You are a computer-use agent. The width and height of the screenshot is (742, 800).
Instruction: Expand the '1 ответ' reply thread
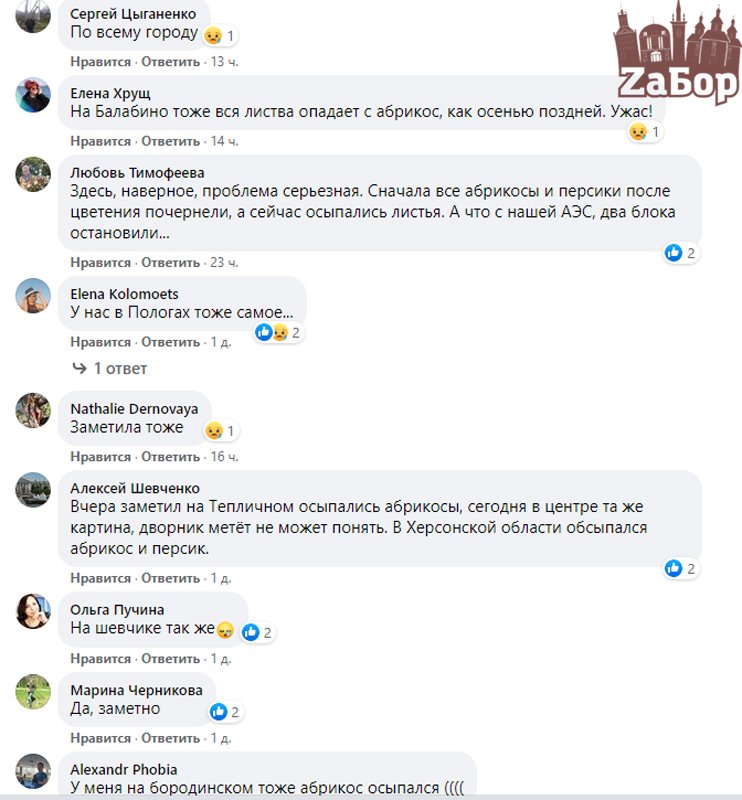point(110,368)
